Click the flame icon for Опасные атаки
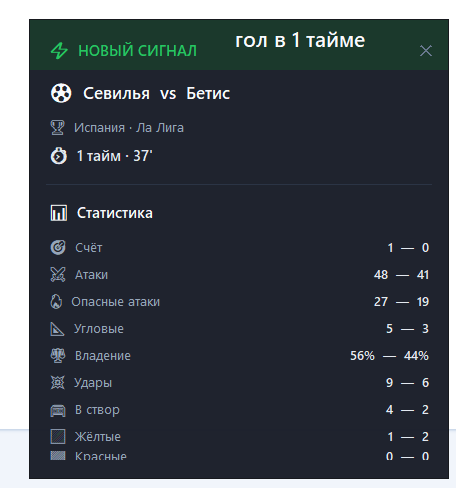The height and width of the screenshot is (488, 456). click(56, 301)
